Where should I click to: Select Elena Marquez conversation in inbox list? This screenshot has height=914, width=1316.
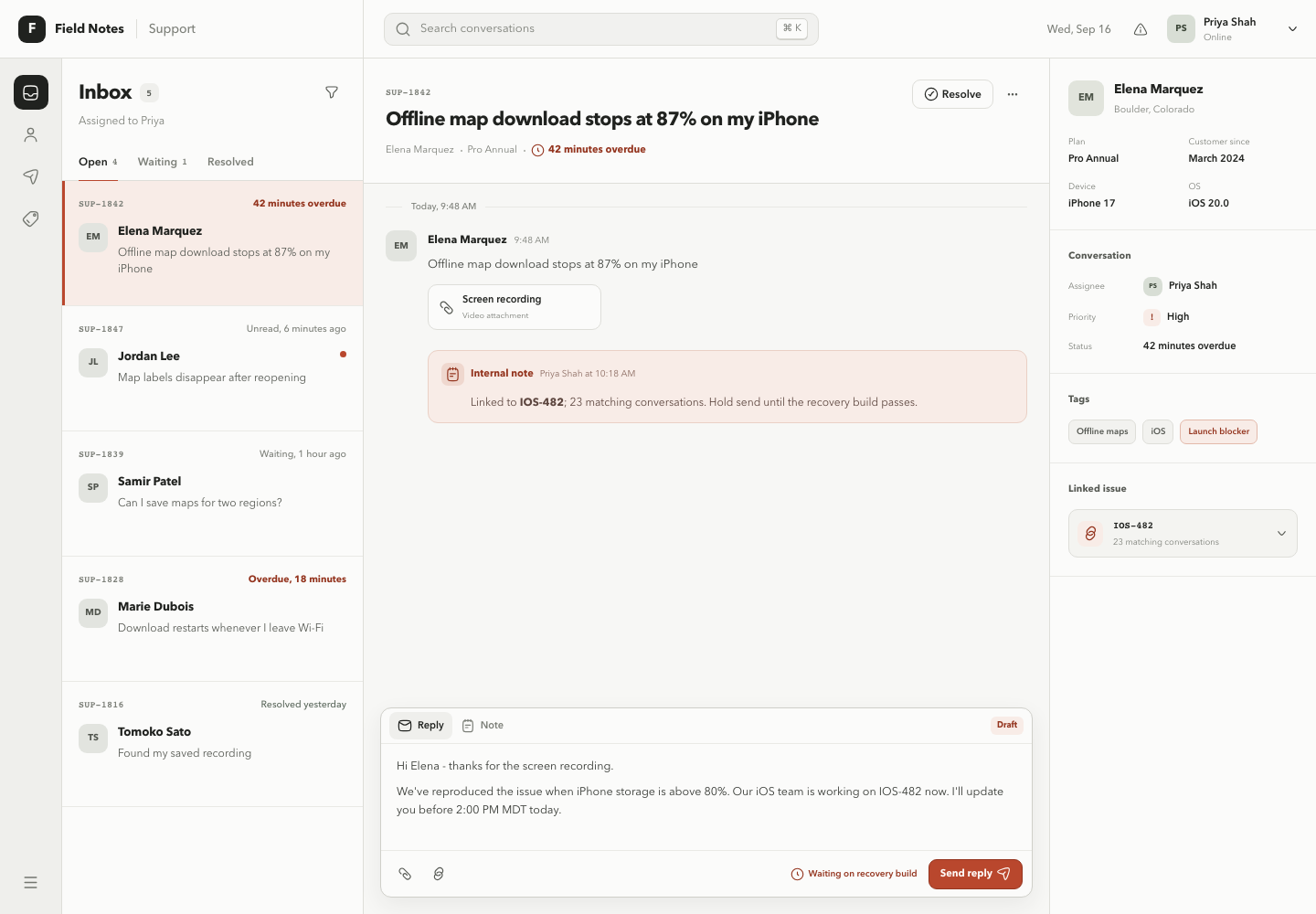(x=213, y=243)
